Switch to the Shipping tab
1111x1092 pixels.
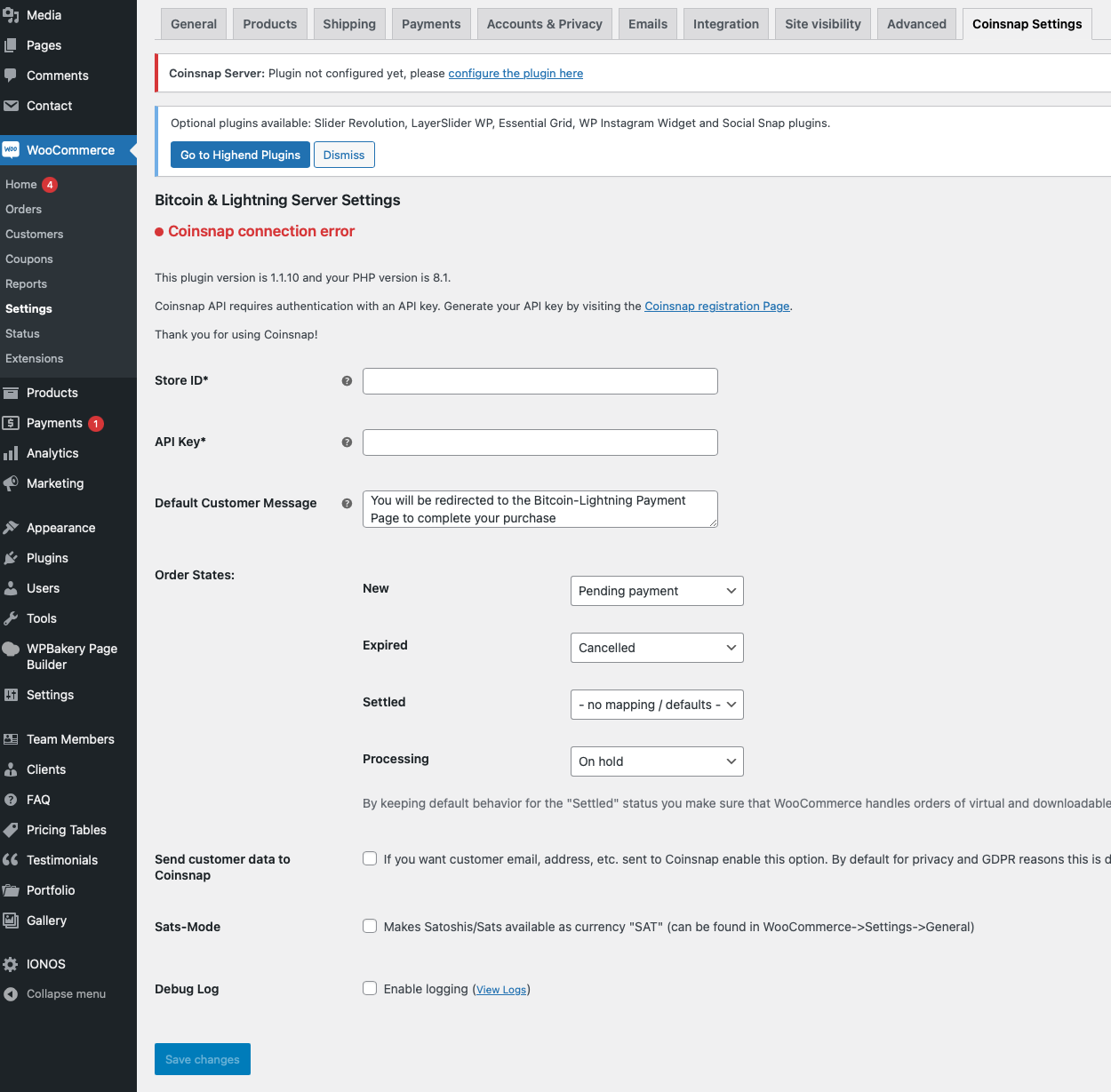click(x=349, y=24)
